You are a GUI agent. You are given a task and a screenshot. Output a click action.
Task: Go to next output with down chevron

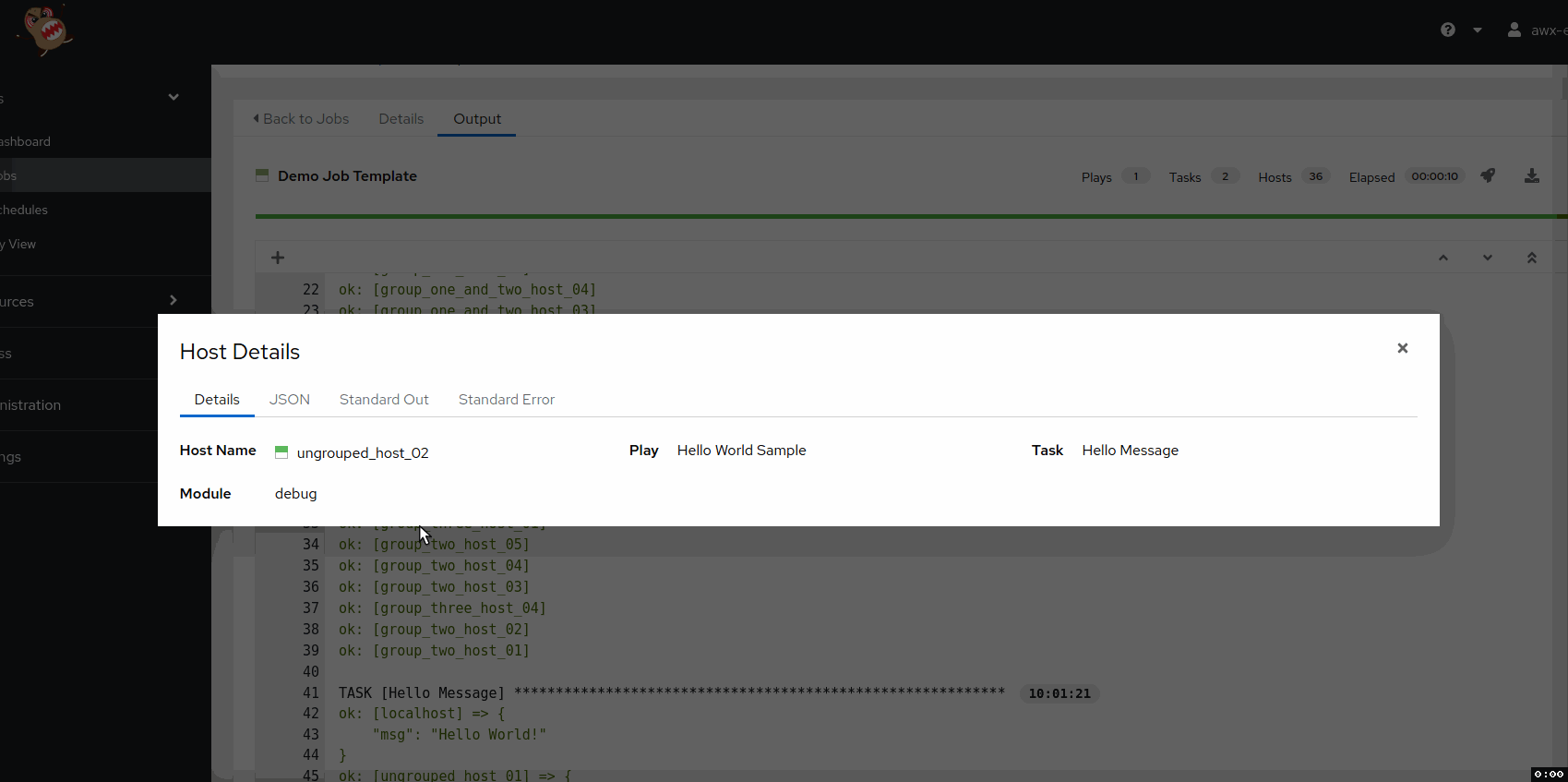[x=1488, y=258]
